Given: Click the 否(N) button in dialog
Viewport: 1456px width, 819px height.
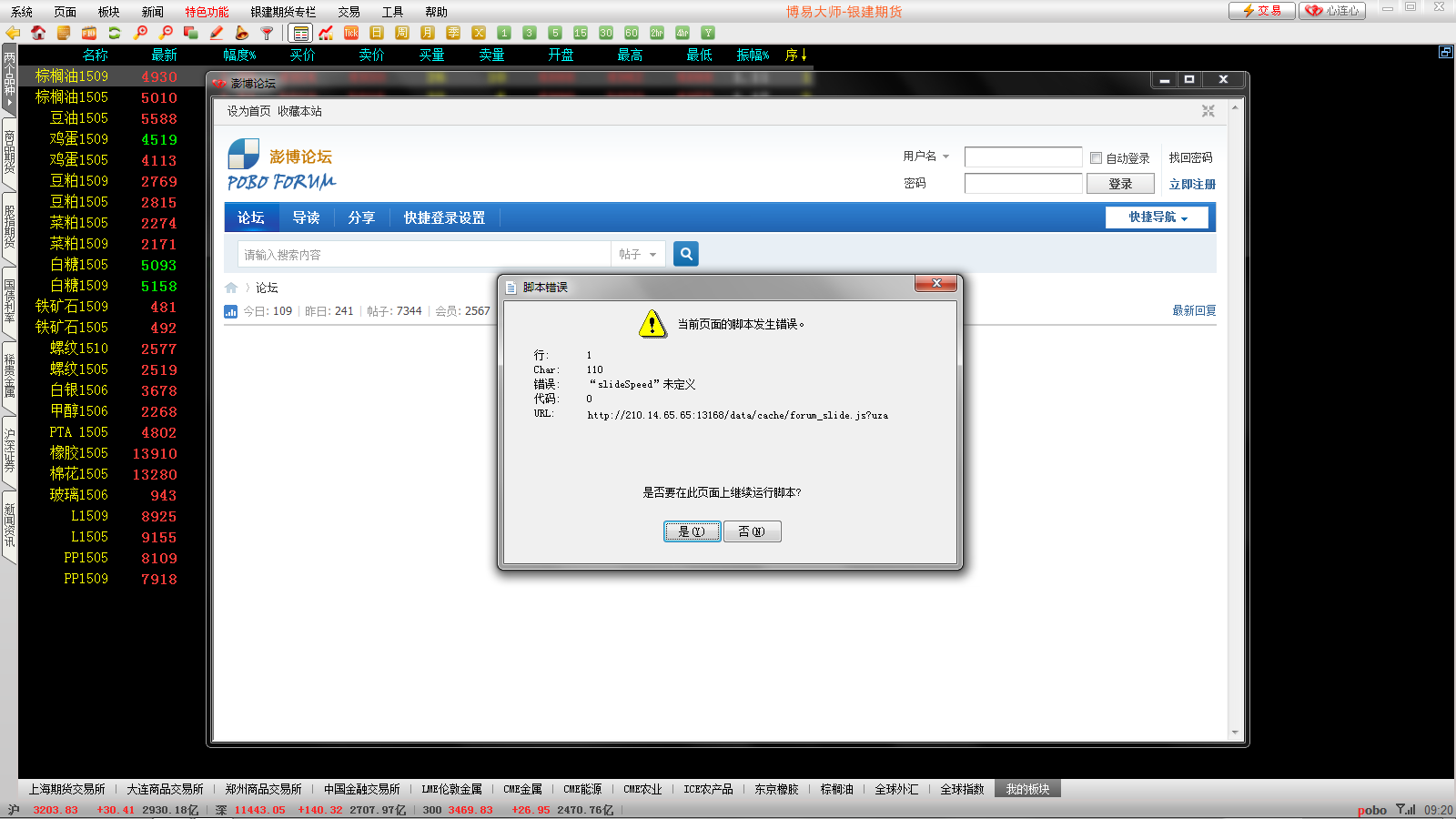Looking at the screenshot, I should [x=752, y=531].
